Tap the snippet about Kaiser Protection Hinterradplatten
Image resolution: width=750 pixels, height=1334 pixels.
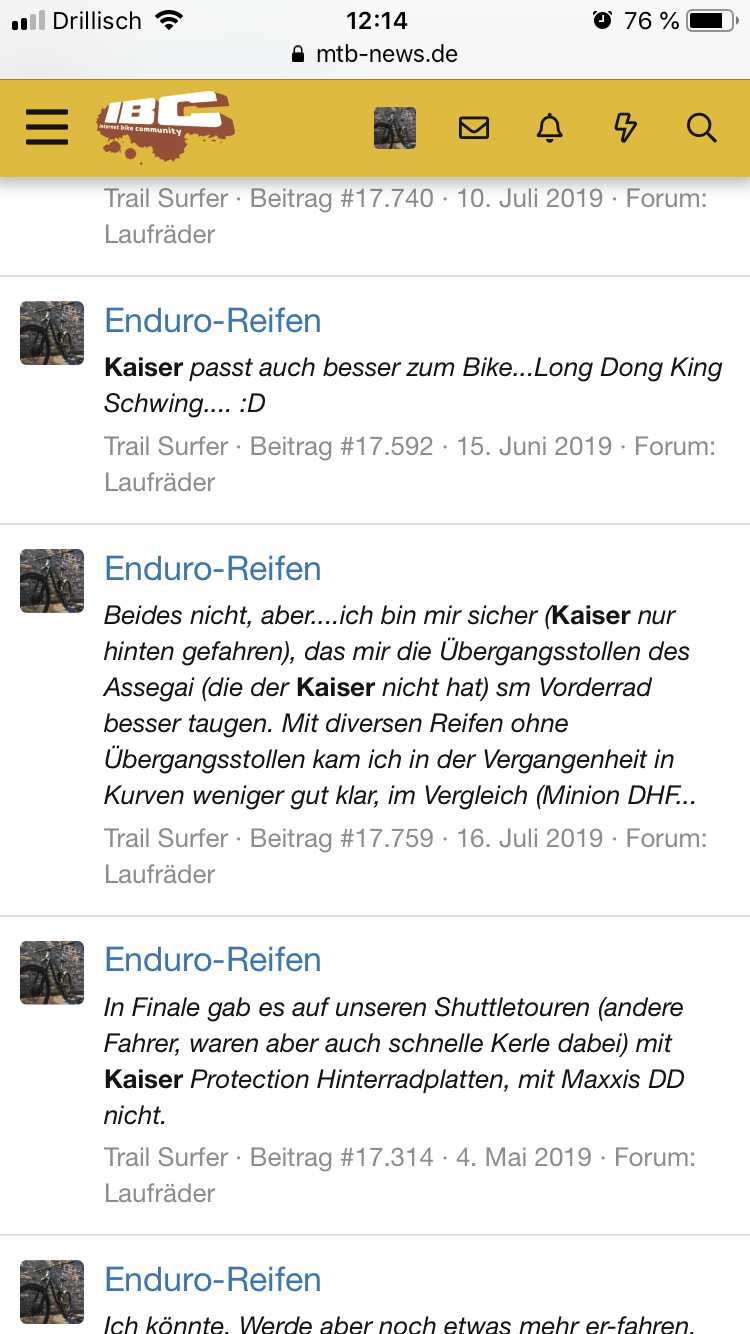400,1061
